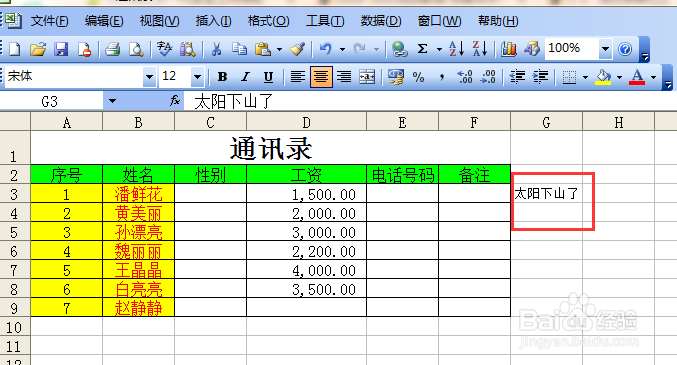Viewport: 677px width, 365px height.
Task: Sort ascending A to Z
Action: point(456,49)
